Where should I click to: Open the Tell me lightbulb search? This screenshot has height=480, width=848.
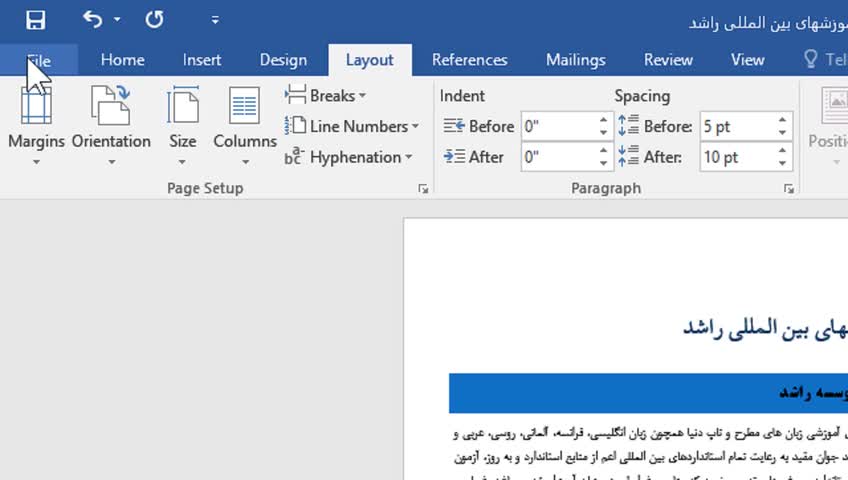tap(812, 60)
